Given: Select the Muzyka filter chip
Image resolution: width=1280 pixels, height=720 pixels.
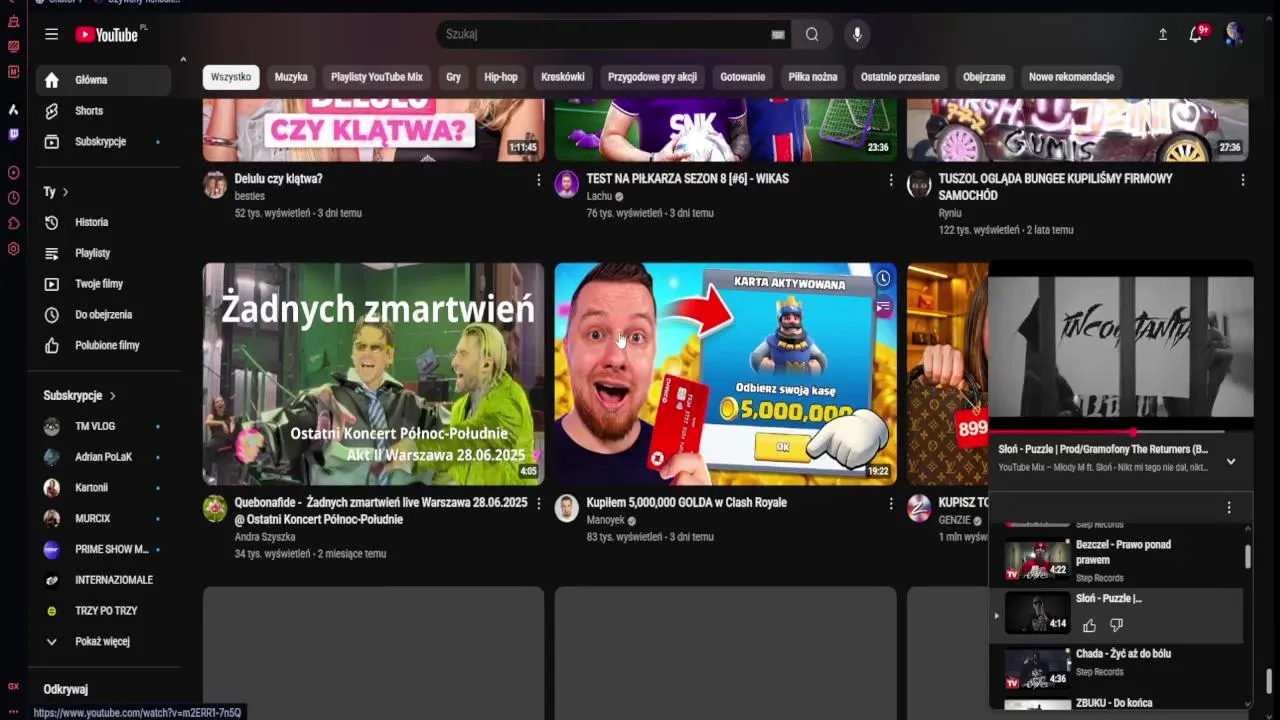Looking at the screenshot, I should pos(291,77).
